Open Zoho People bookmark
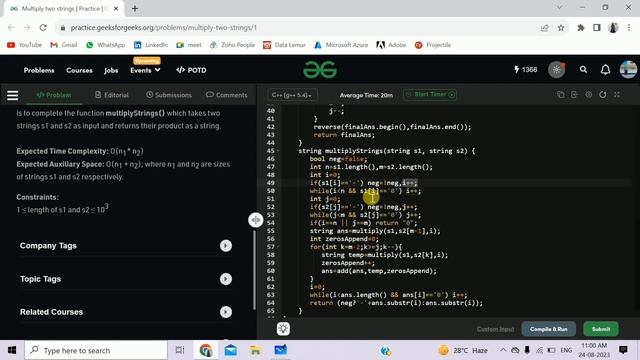The height and width of the screenshot is (360, 640). pos(232,45)
